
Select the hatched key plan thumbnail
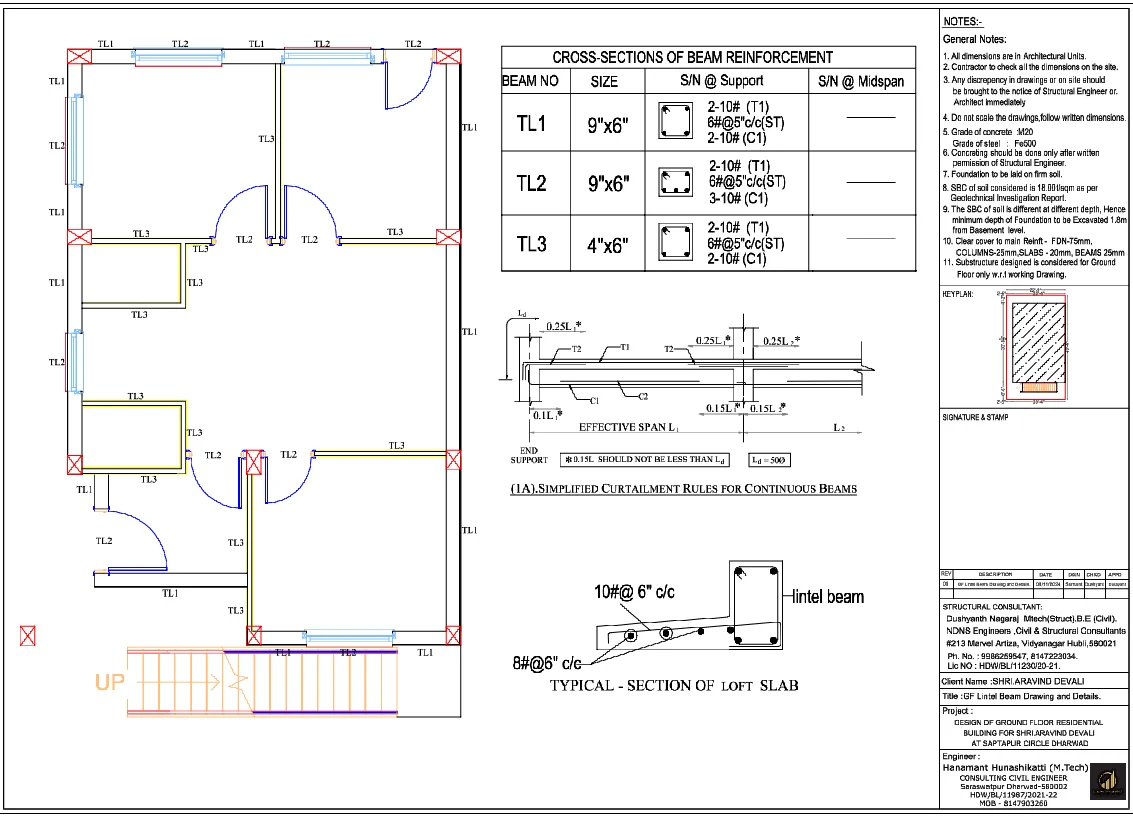pyautogui.click(x=1038, y=343)
